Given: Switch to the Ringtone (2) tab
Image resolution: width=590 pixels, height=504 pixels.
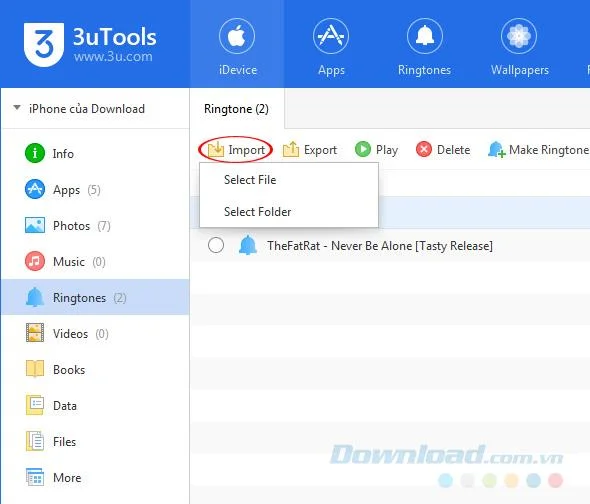Looking at the screenshot, I should tap(236, 109).
